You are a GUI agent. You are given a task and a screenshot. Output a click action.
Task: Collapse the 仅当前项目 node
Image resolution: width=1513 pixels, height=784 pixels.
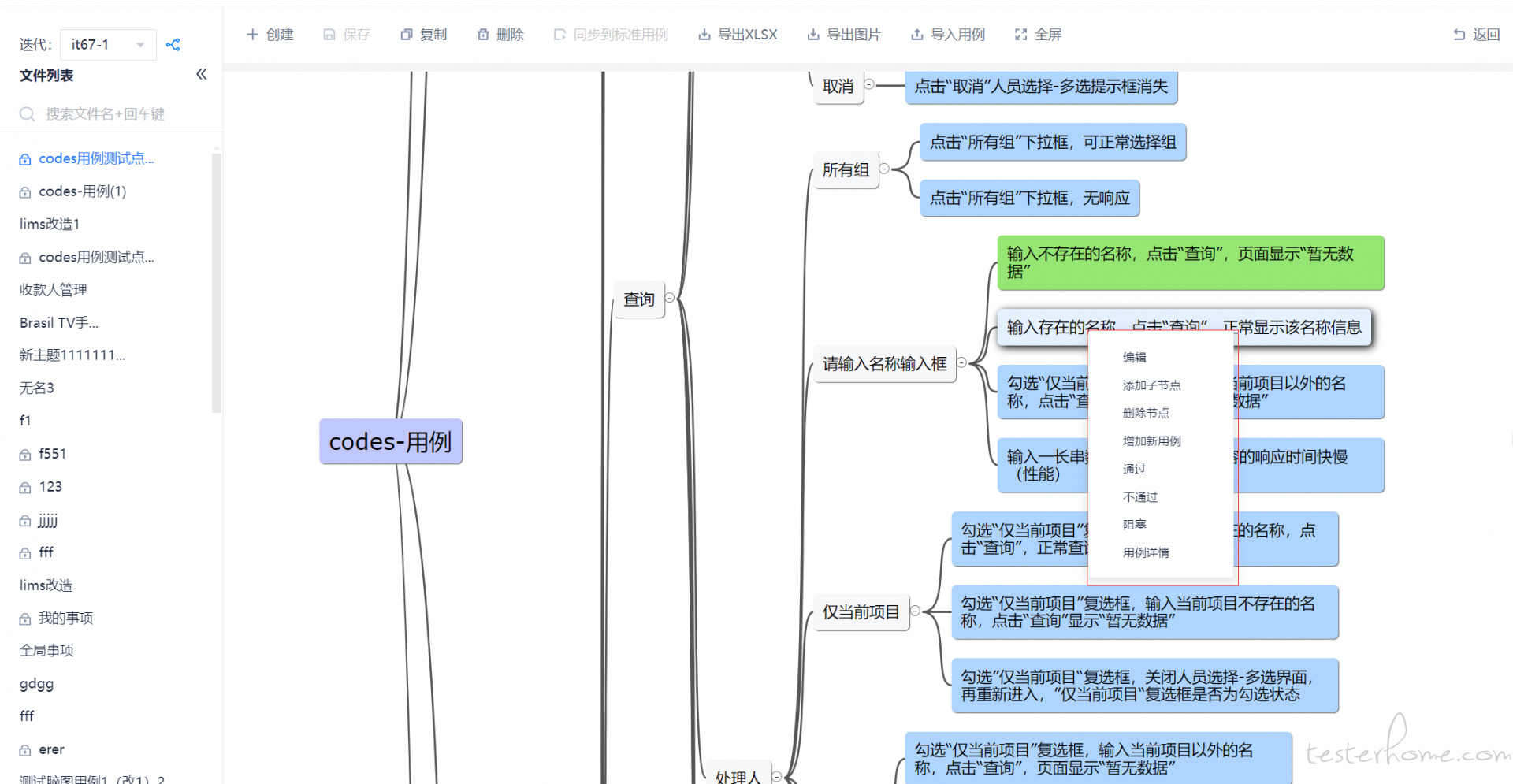tap(915, 611)
